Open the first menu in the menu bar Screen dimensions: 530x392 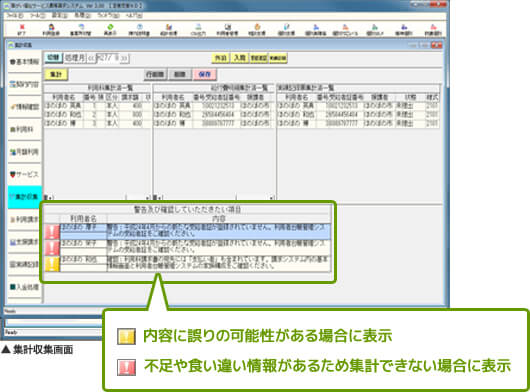click(x=16, y=16)
